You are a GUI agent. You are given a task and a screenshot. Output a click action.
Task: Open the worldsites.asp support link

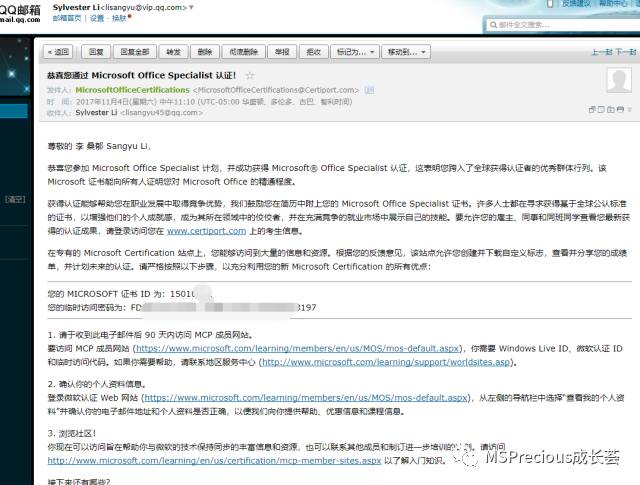(386, 362)
